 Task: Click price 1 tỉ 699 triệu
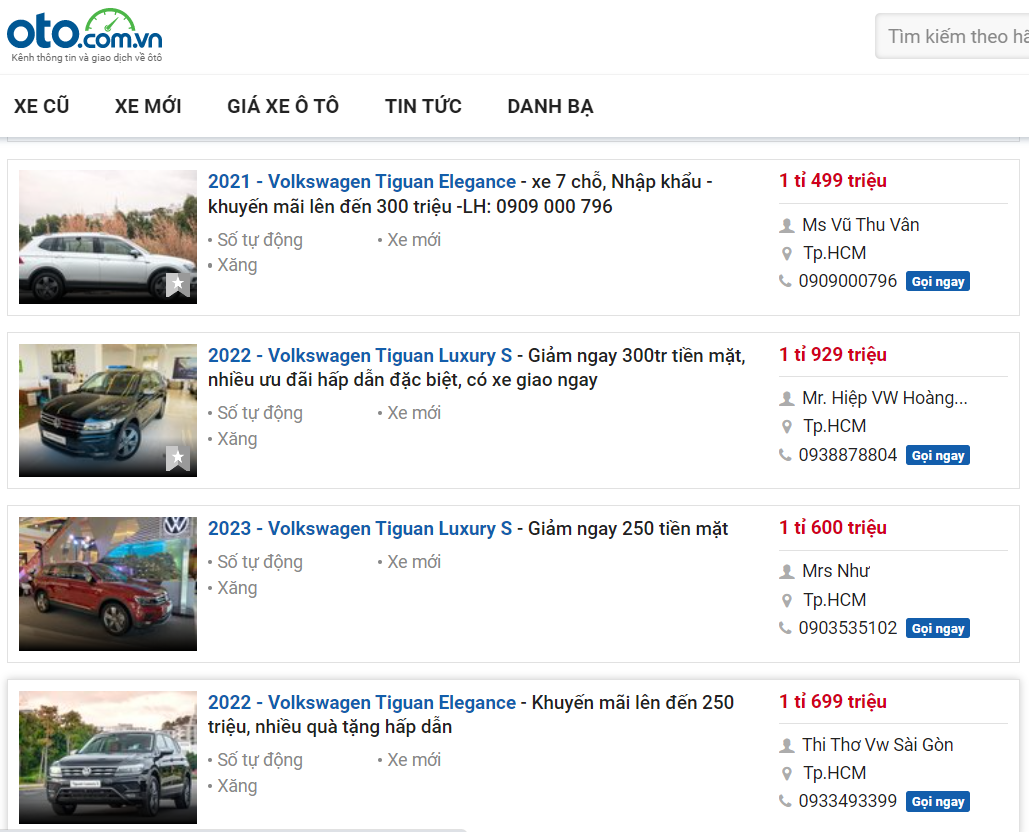pyautogui.click(x=833, y=702)
